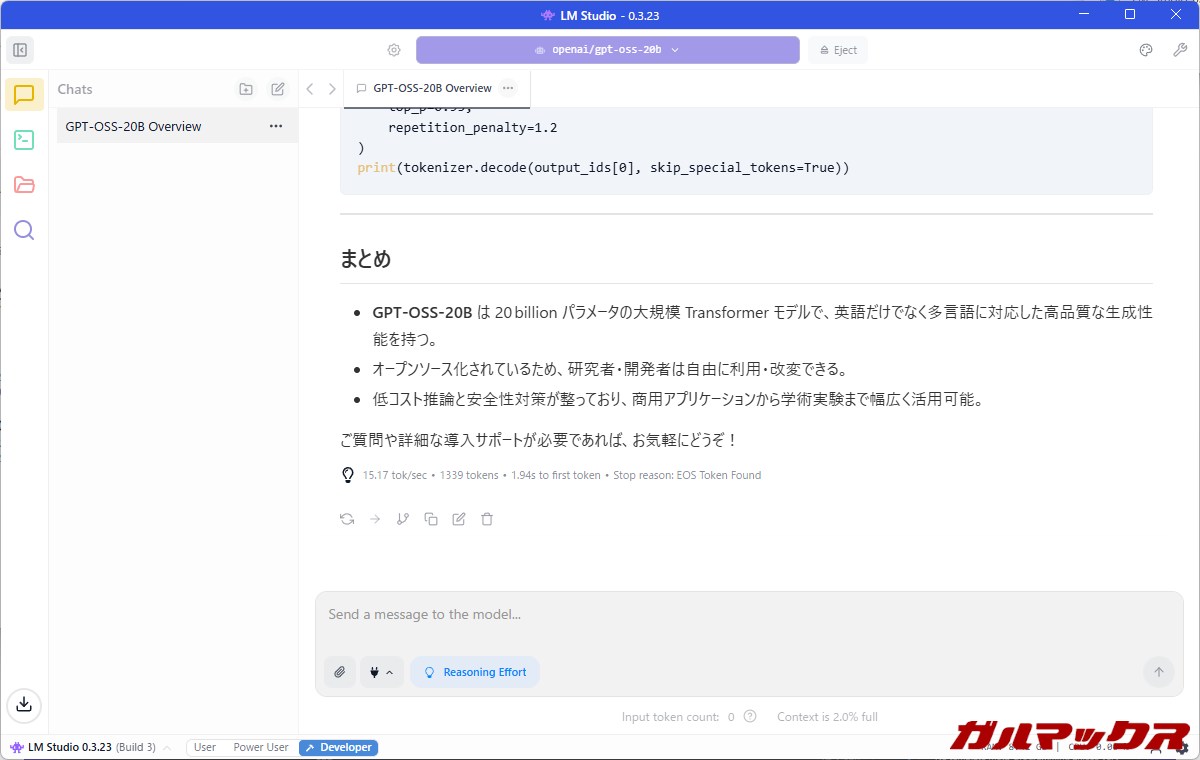Open the Developer terminal view icon

24,140
